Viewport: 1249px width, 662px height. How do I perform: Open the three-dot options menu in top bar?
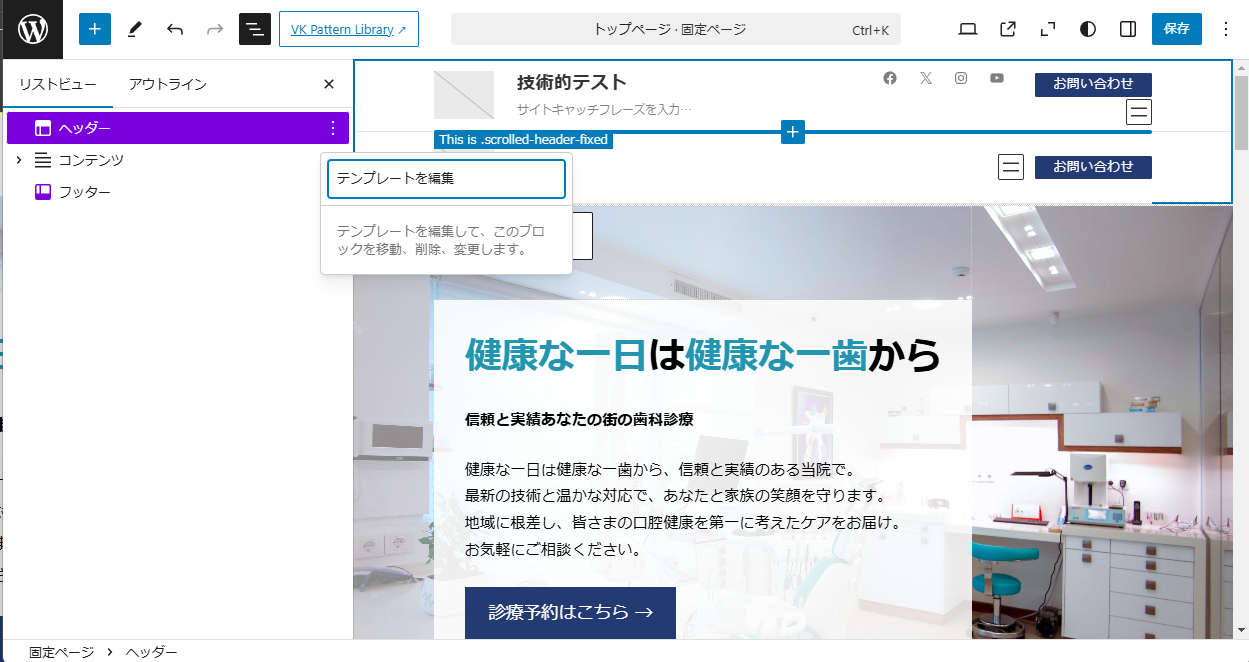[1226, 29]
